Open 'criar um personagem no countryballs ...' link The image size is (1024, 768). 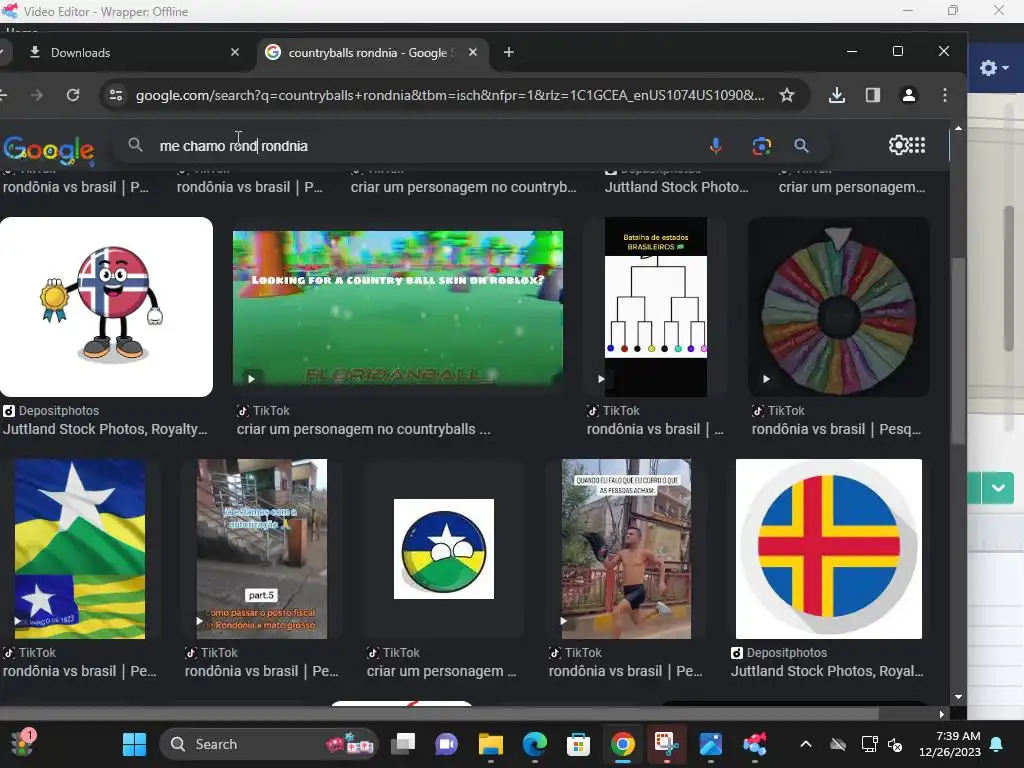[363, 429]
